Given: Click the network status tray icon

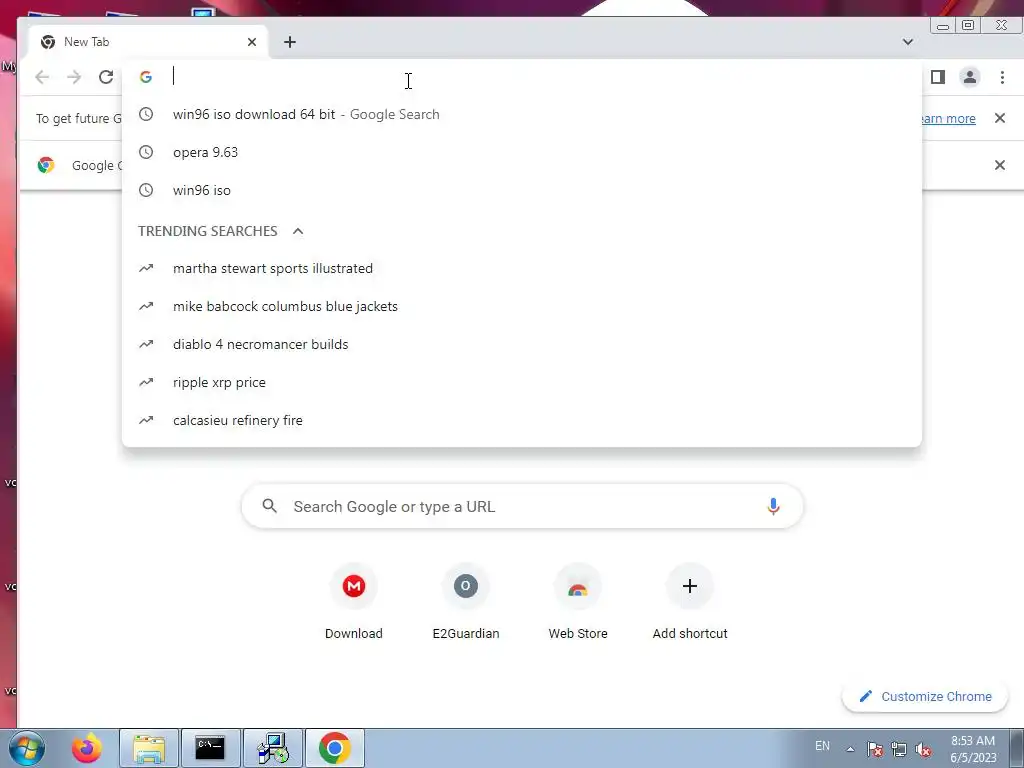Looking at the screenshot, I should (899, 749).
